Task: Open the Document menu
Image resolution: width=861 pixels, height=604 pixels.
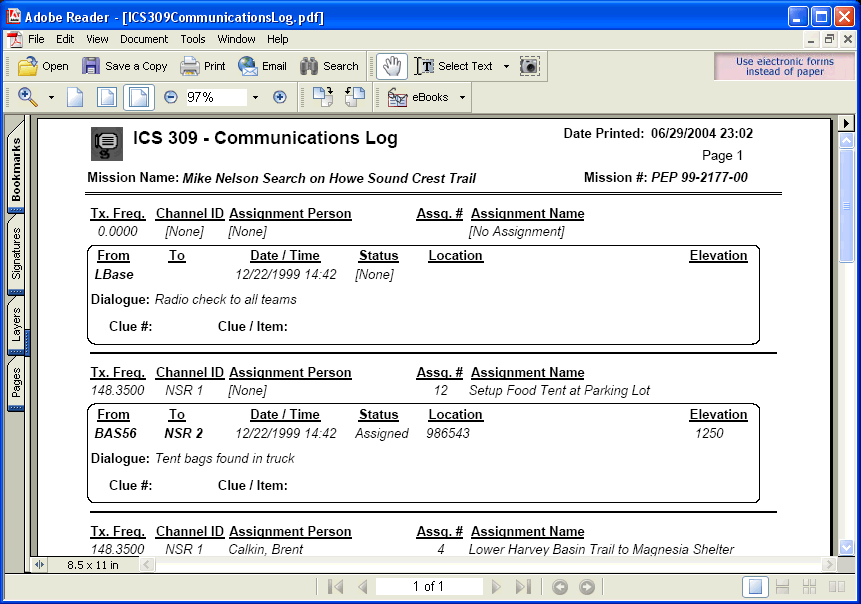Action: (x=144, y=39)
